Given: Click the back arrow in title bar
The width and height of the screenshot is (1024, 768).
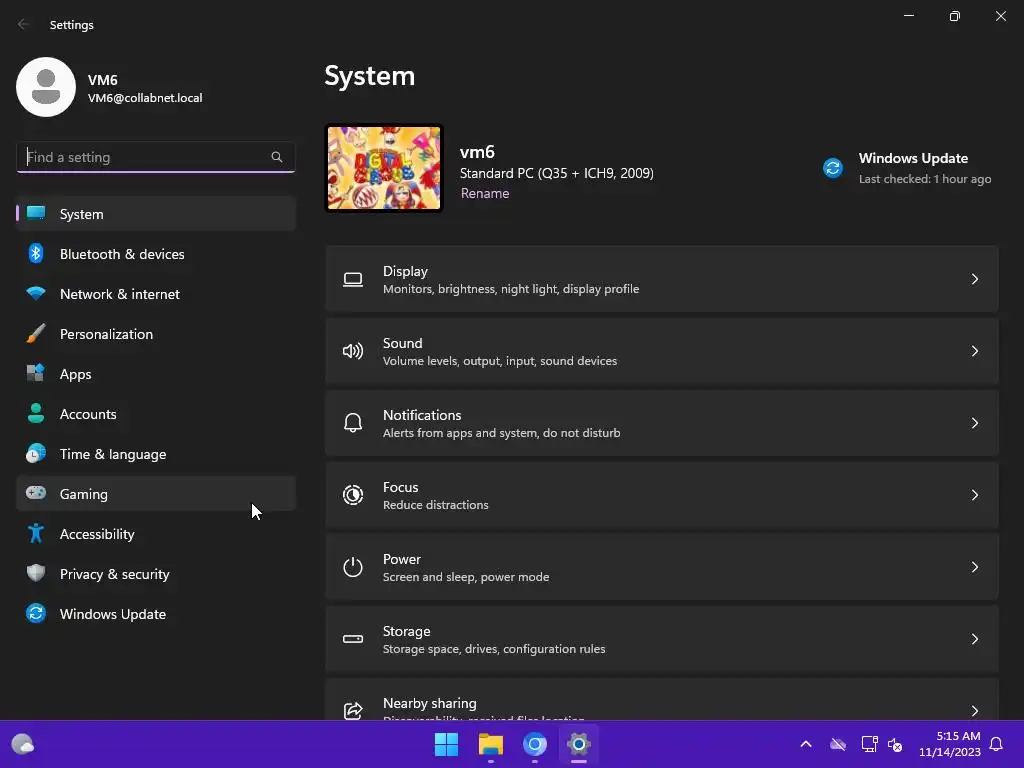Looking at the screenshot, I should [x=23, y=24].
